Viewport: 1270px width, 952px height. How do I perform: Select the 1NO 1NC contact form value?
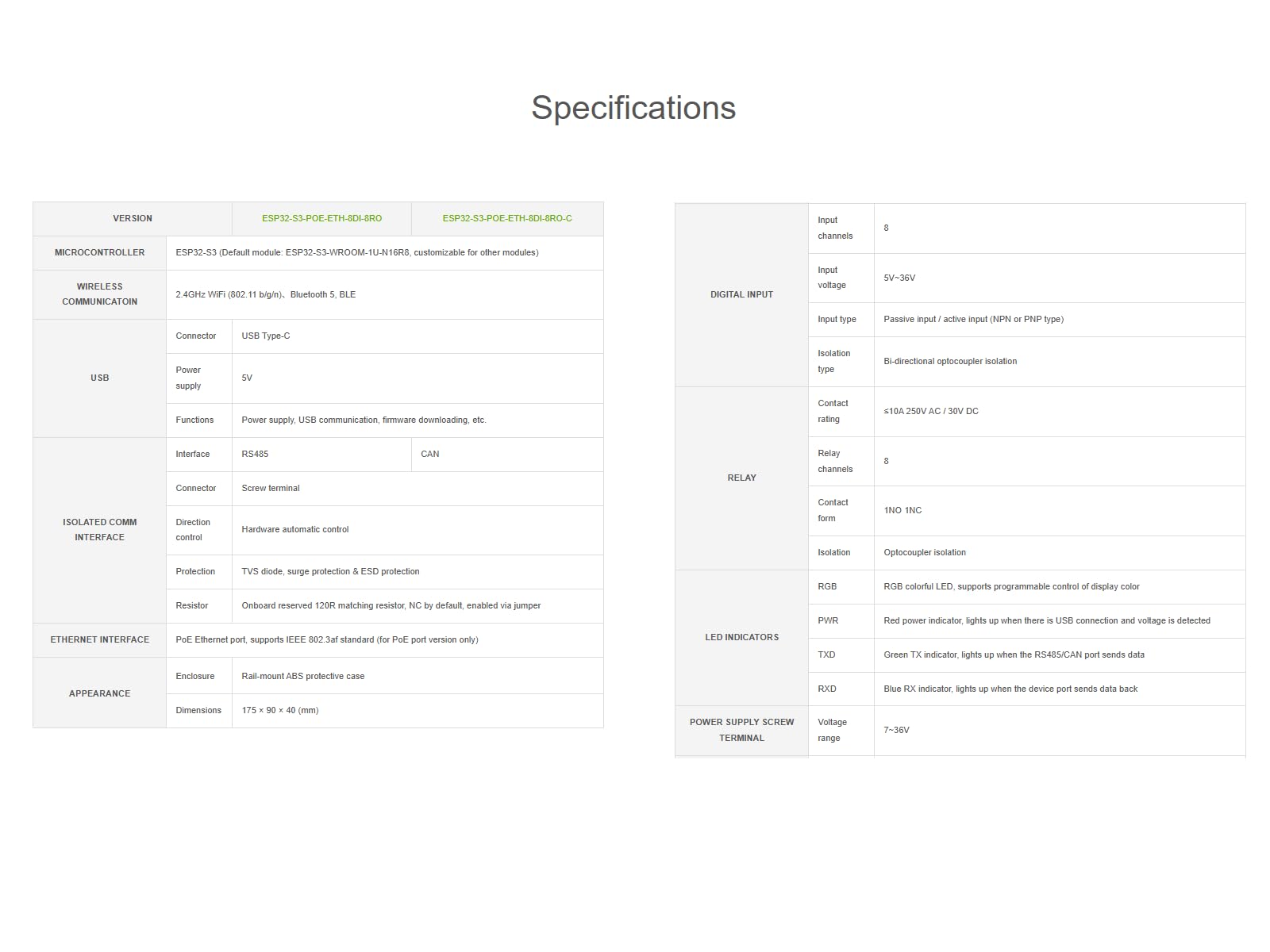point(902,511)
